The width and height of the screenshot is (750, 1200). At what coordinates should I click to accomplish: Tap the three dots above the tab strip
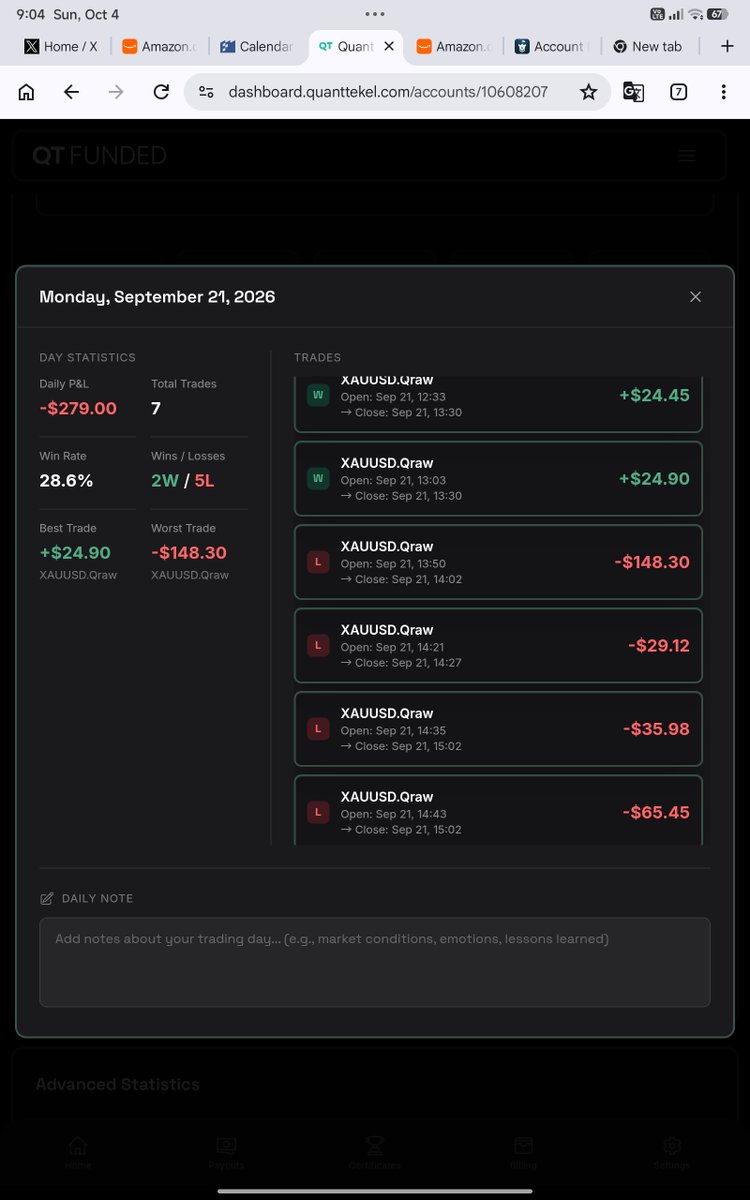(375, 14)
